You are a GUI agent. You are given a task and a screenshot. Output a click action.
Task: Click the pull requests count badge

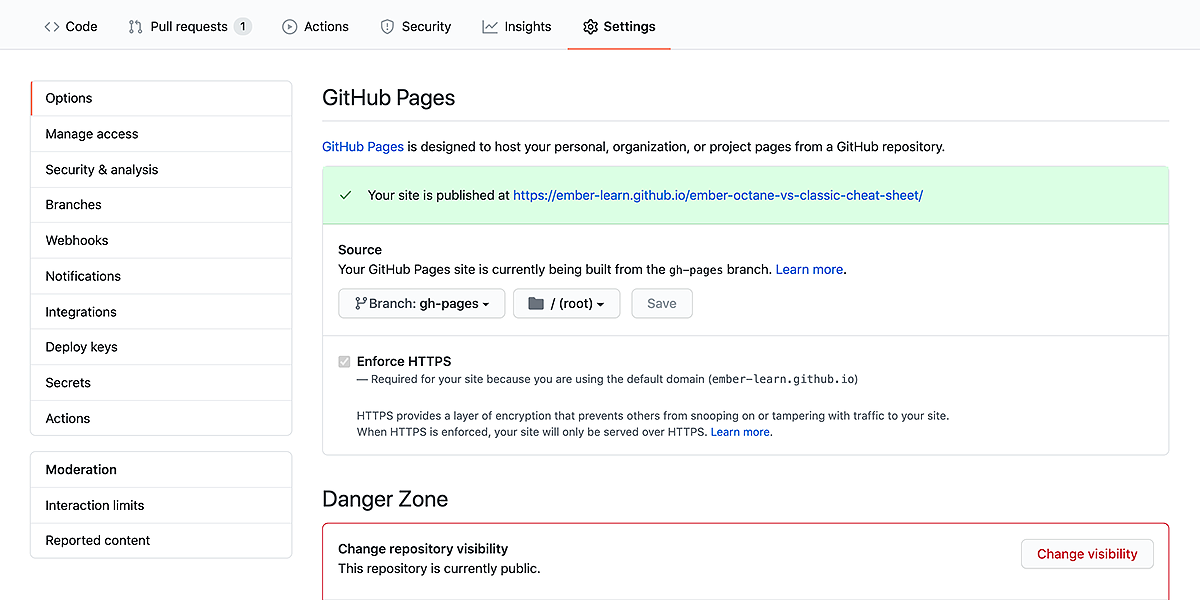243,26
